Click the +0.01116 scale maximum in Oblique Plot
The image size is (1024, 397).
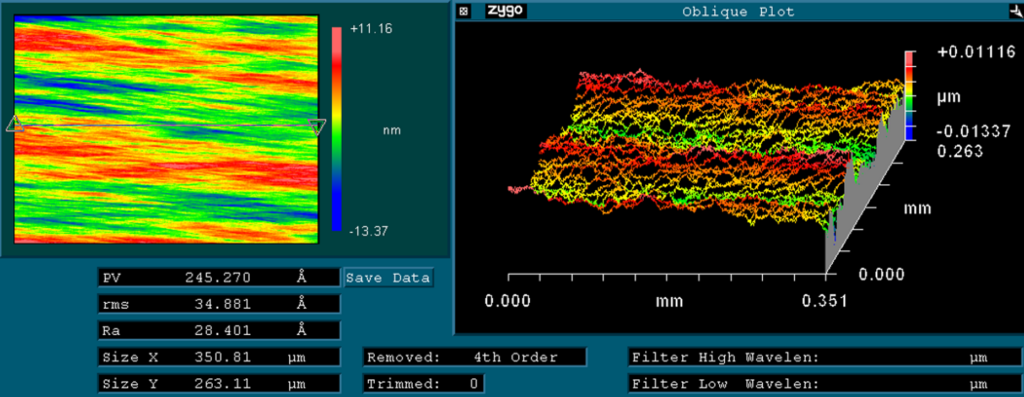click(x=977, y=53)
